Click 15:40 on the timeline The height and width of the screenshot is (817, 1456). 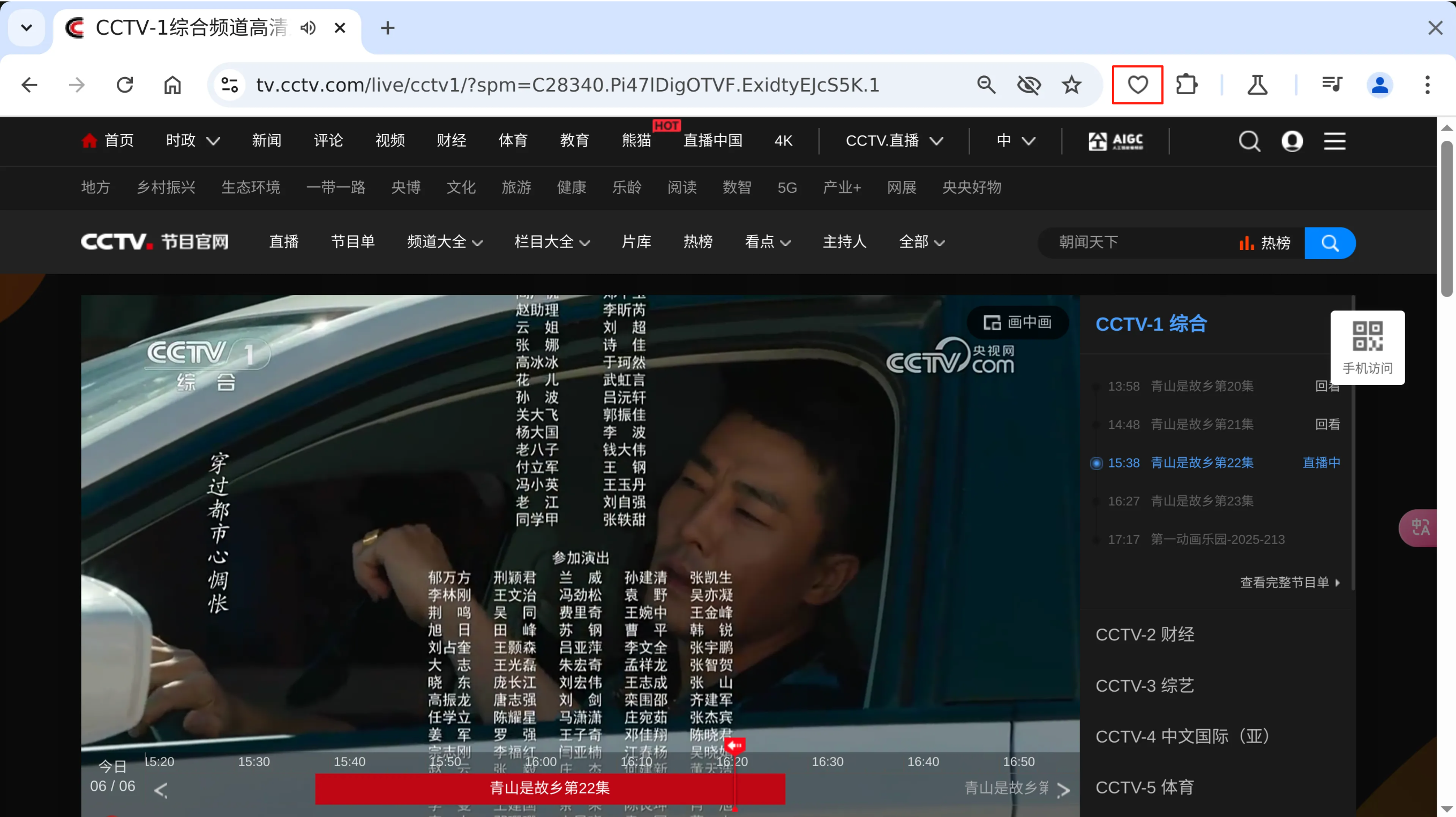349,762
